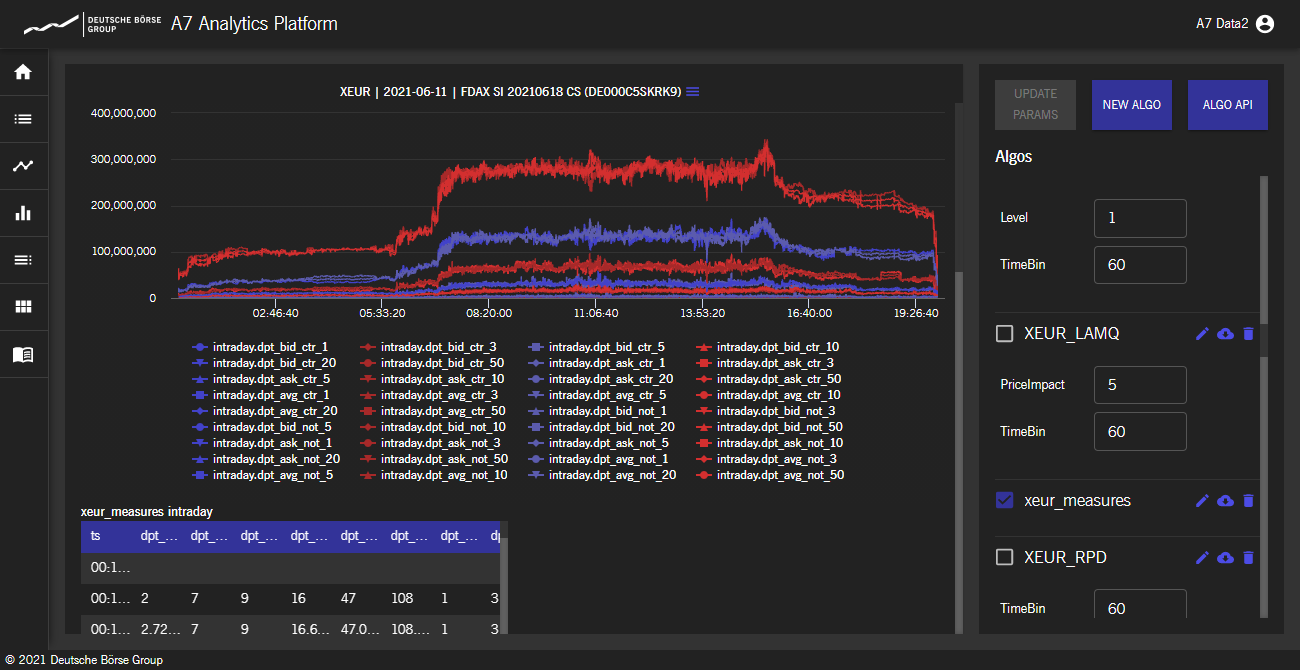Click the PriceImpact input field
The height and width of the screenshot is (670, 1300).
(1140, 385)
